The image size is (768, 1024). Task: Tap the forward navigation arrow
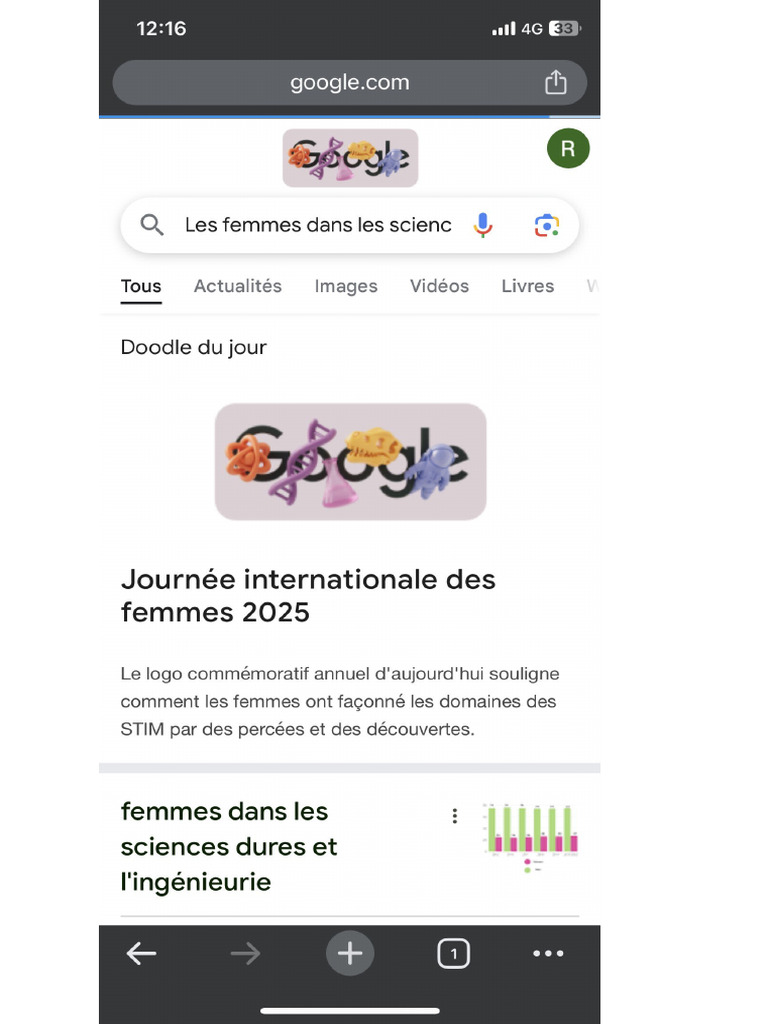245,953
